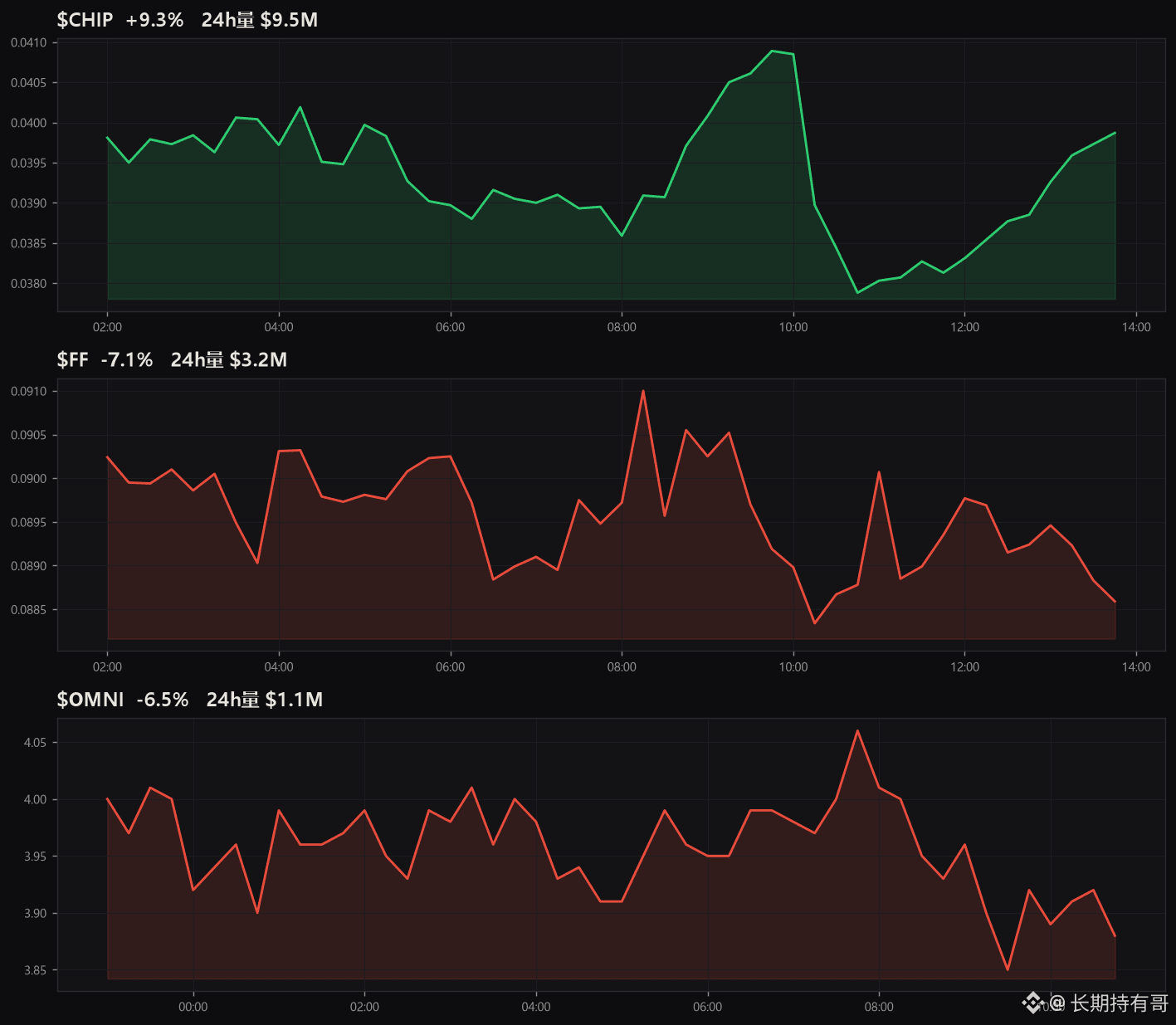Select the -7.1% change value
This screenshot has height=1025, width=1176.
pyautogui.click(x=127, y=359)
